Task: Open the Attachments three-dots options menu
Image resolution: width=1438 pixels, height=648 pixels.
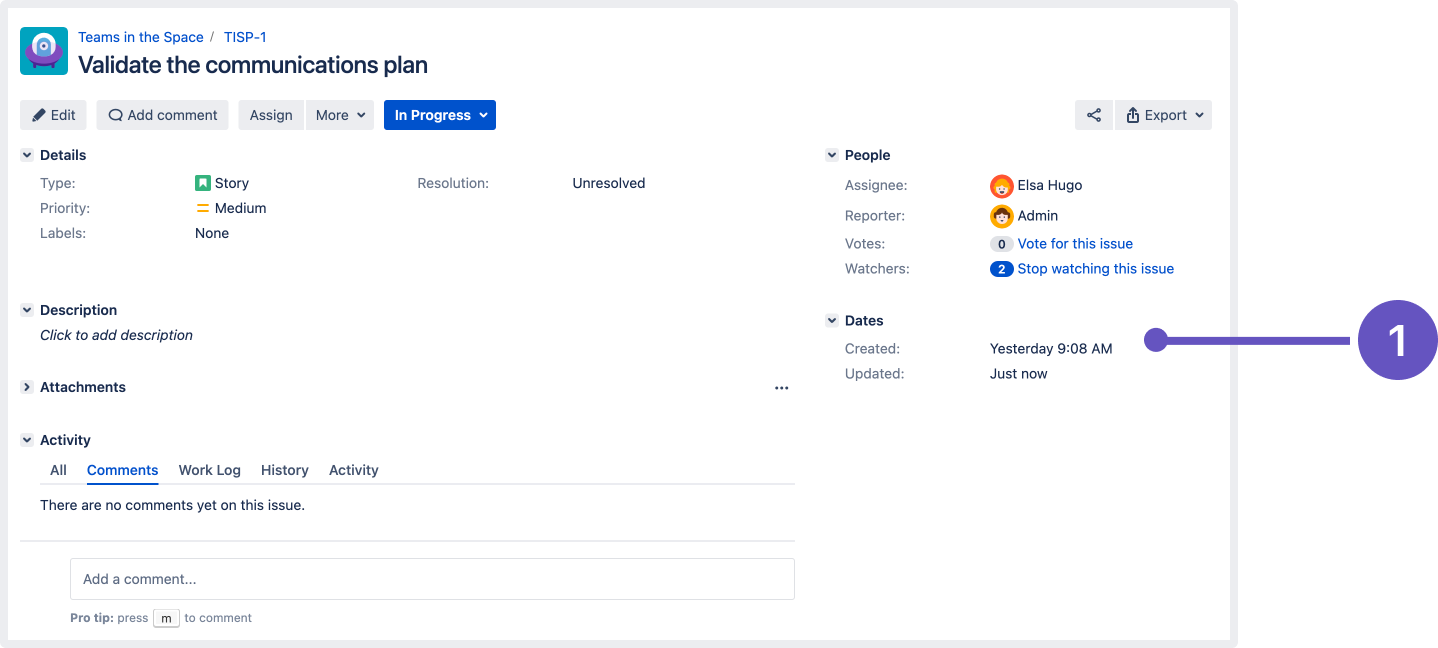Action: 781,388
